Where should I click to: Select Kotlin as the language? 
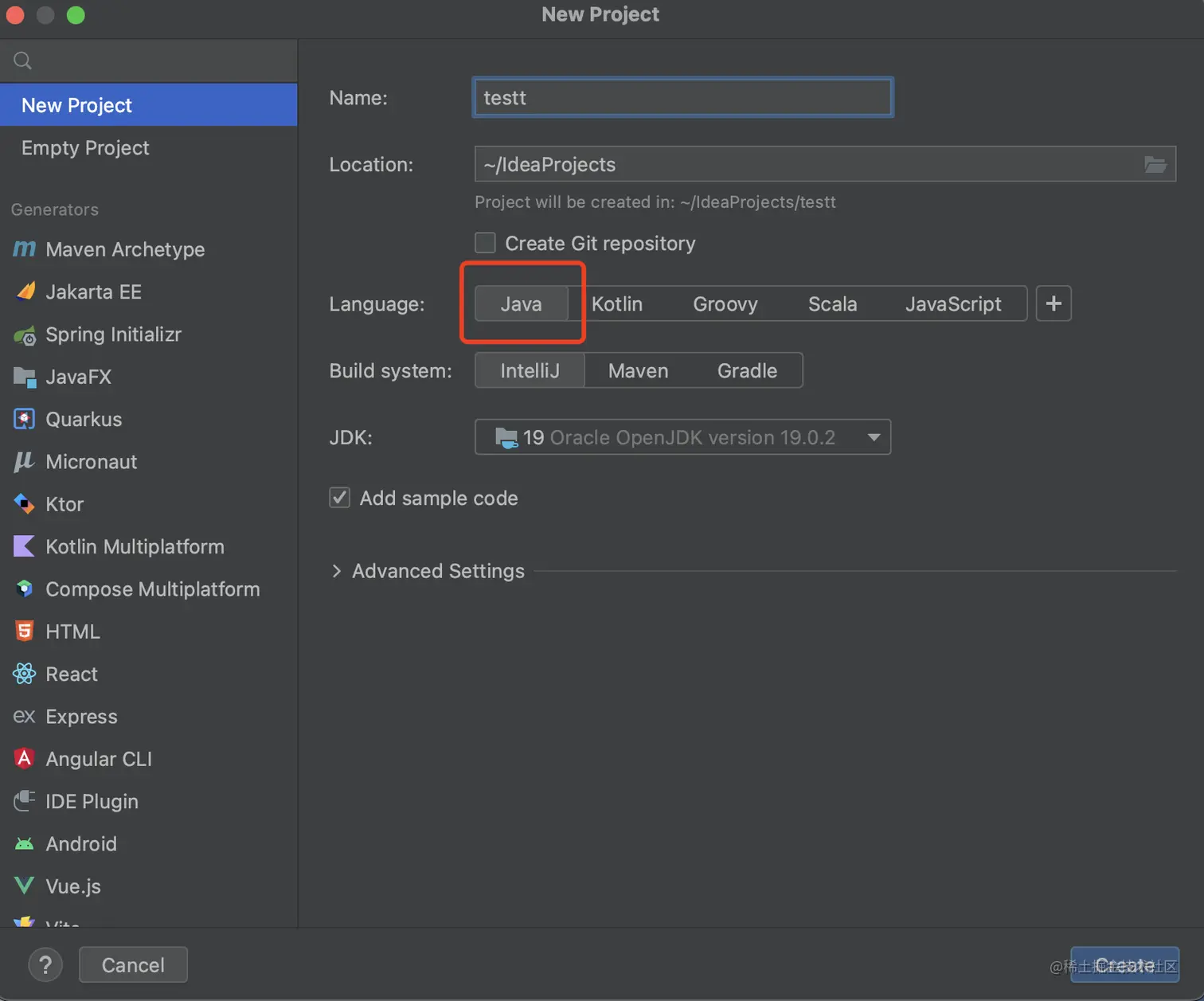616,304
